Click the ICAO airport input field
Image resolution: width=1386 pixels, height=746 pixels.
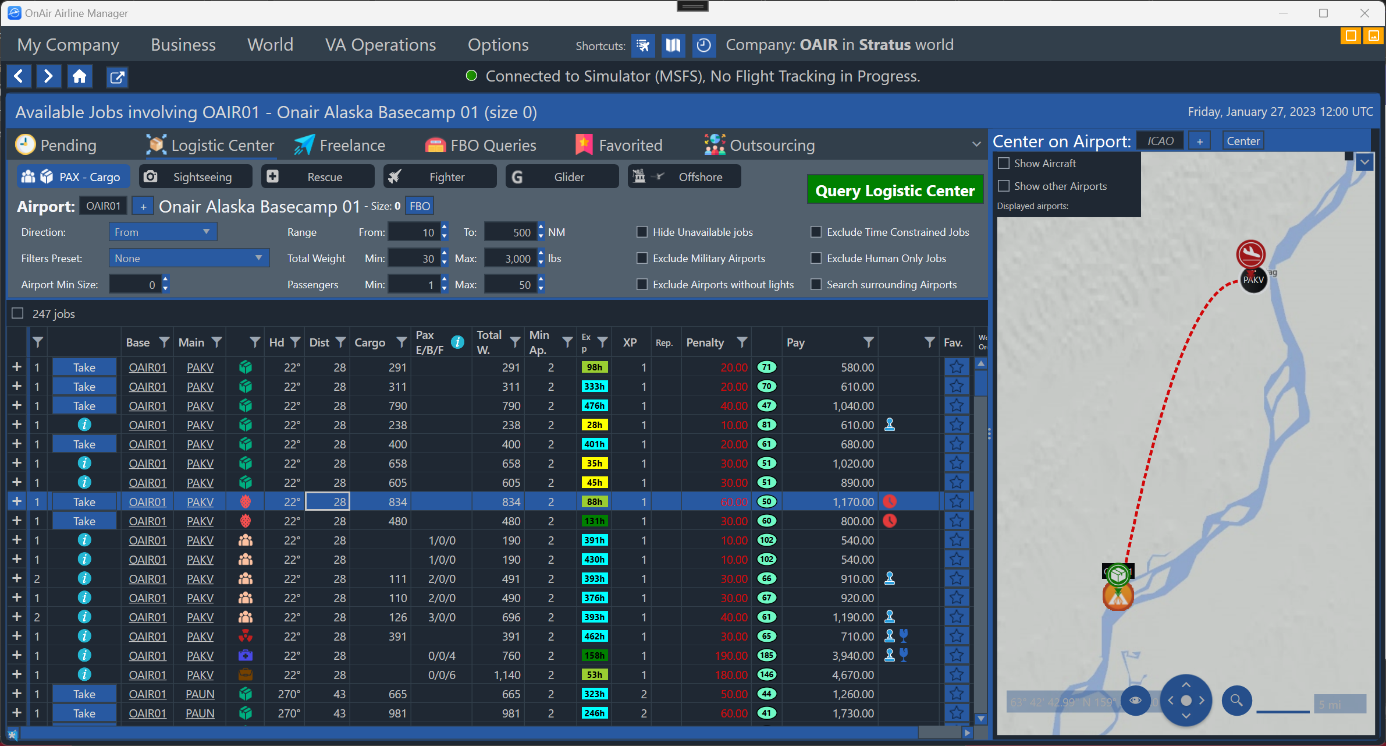1160,141
